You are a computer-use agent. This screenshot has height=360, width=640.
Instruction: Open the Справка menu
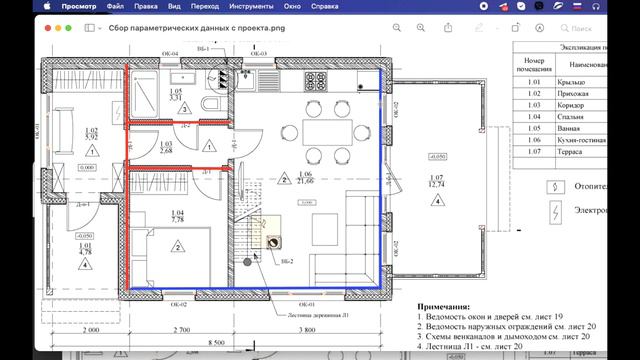[324, 7]
